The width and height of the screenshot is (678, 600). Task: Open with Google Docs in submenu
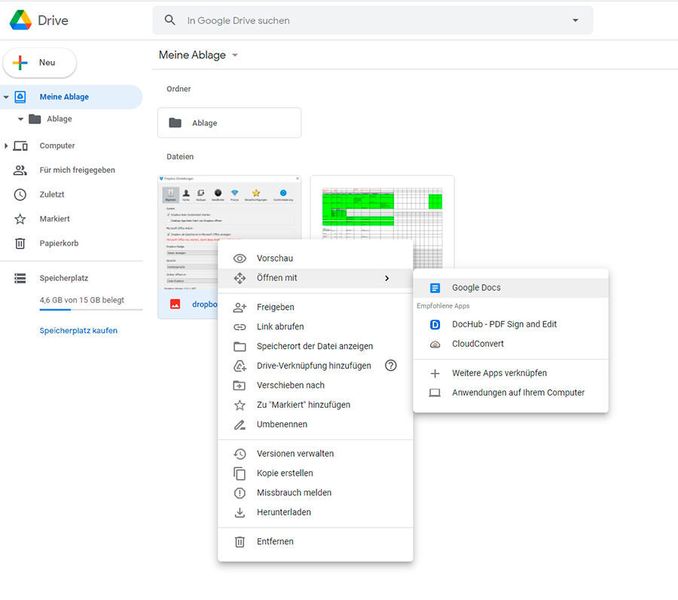click(511, 288)
